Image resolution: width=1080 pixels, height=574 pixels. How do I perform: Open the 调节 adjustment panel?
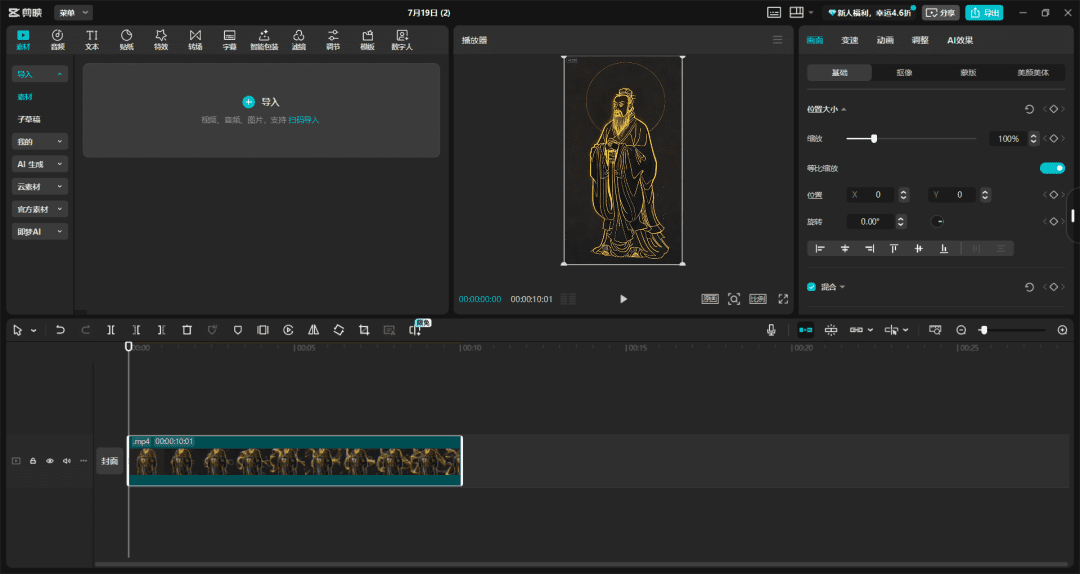click(x=333, y=40)
